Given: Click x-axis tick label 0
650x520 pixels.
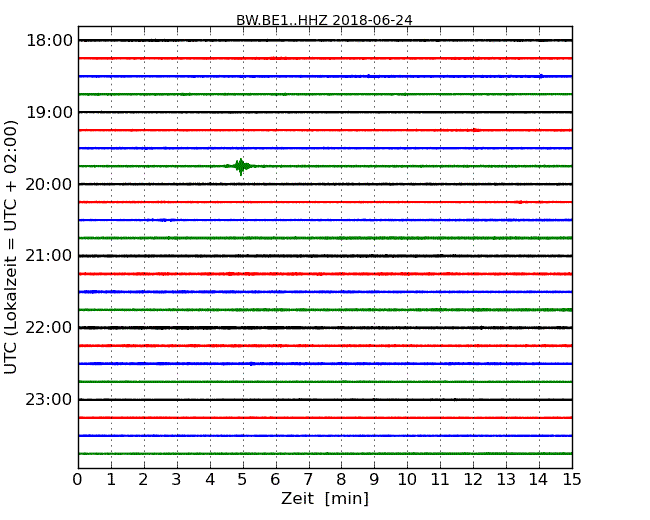Looking at the screenshot, I should click(78, 479).
